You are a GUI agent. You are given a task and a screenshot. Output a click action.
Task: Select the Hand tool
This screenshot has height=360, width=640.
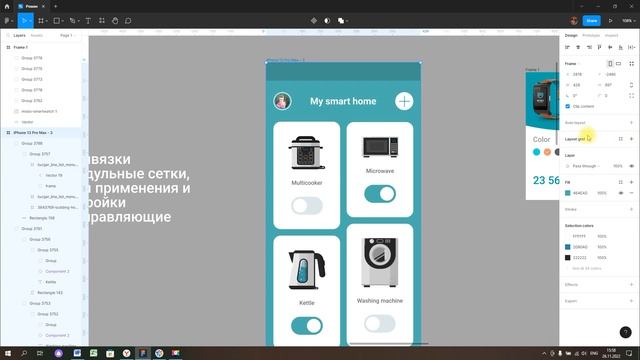point(115,20)
